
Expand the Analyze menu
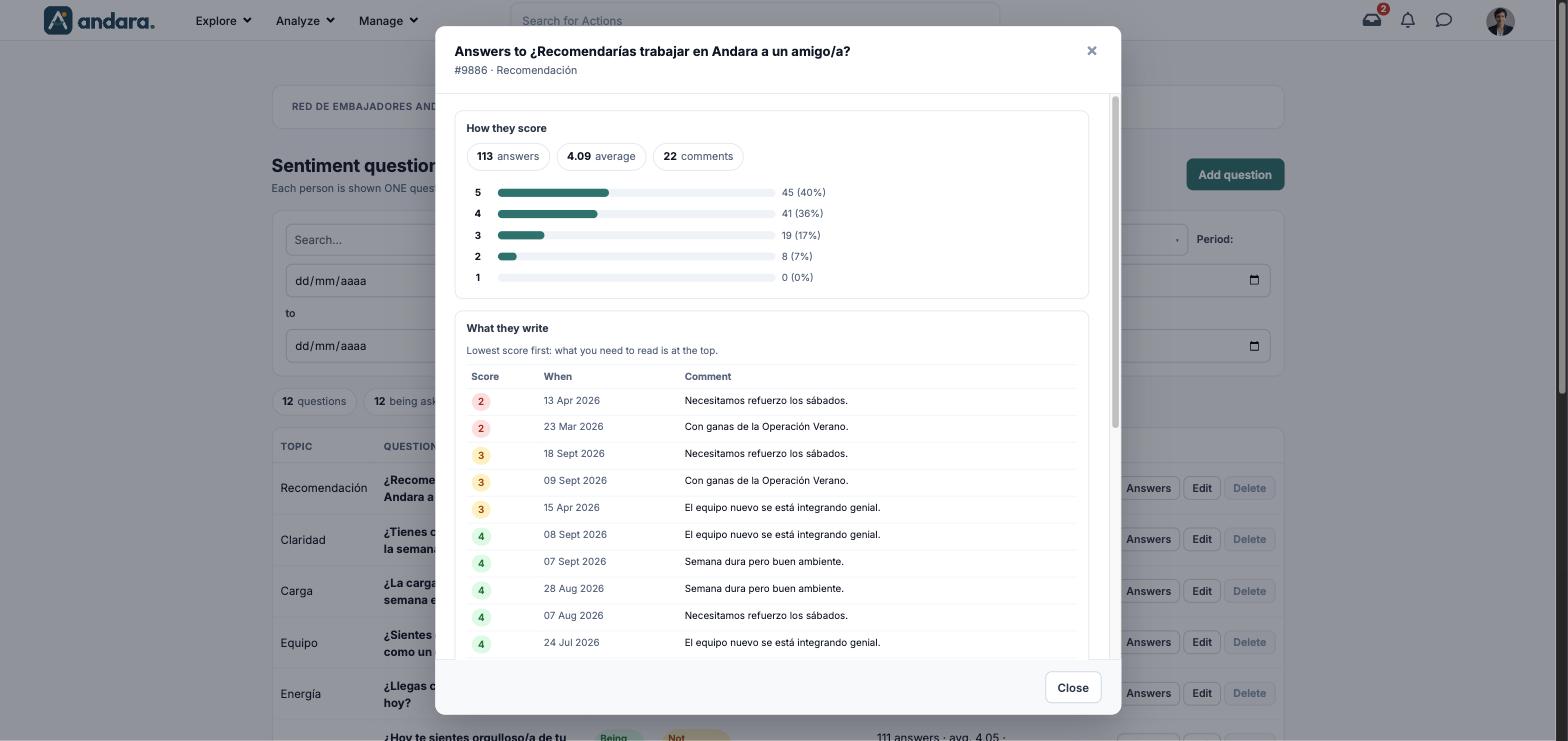click(305, 20)
